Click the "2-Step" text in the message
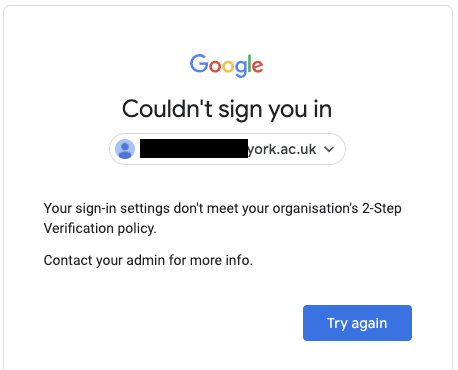 [382, 209]
